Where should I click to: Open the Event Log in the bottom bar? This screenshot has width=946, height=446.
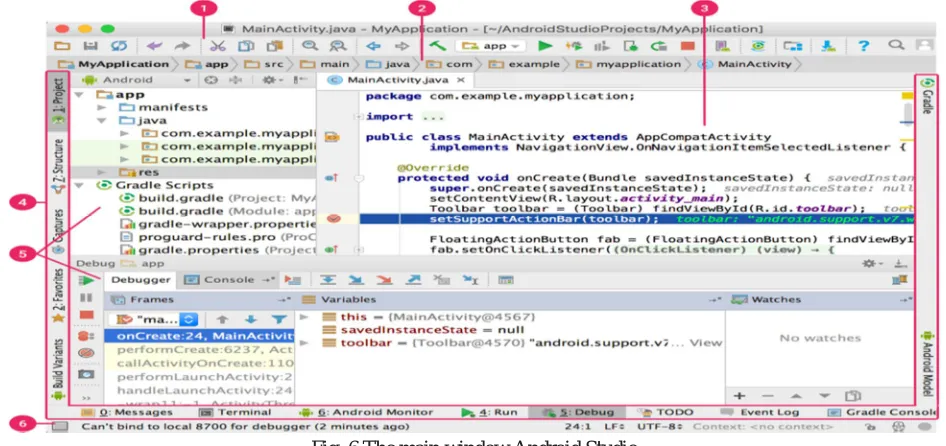(761, 413)
